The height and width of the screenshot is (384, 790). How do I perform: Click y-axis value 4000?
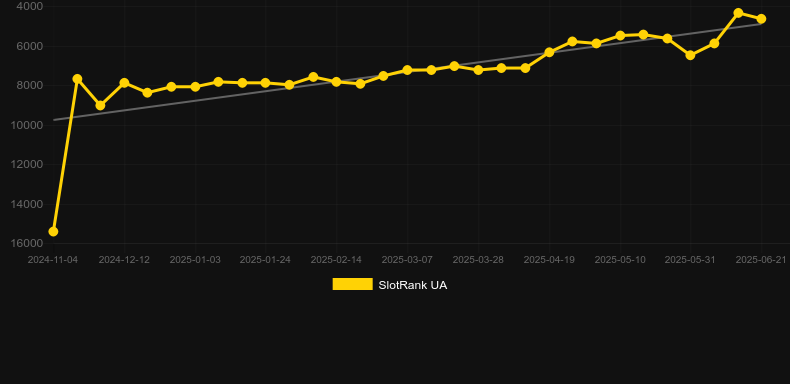point(30,6)
